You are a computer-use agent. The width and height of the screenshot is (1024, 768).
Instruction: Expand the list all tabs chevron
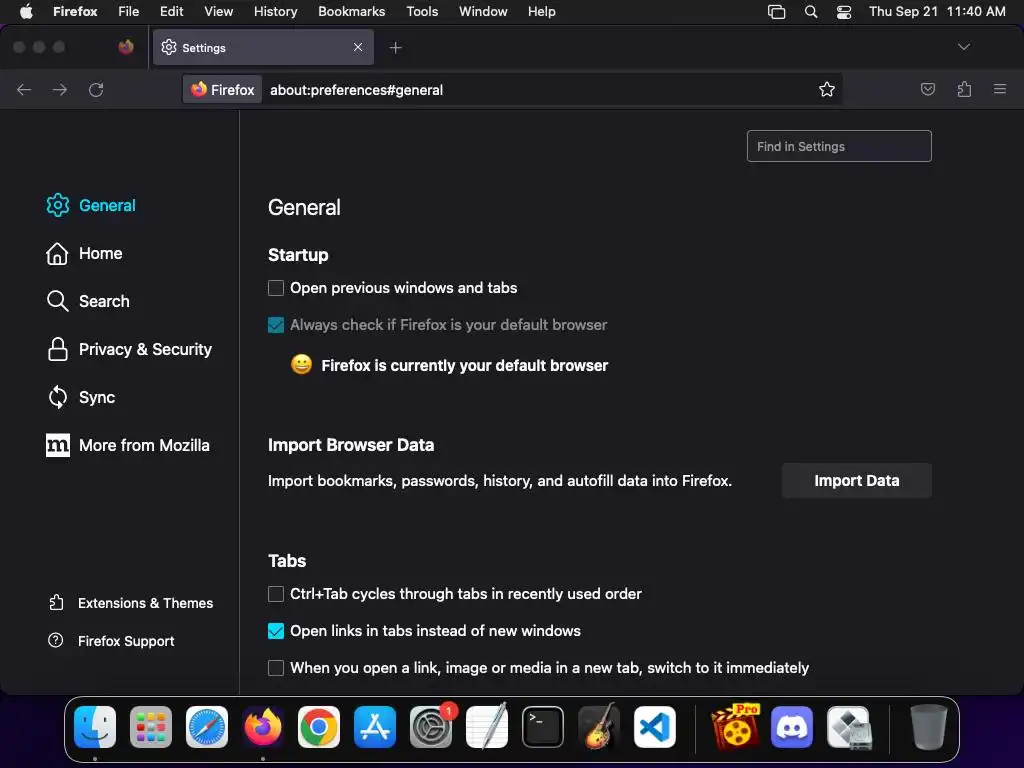964,47
